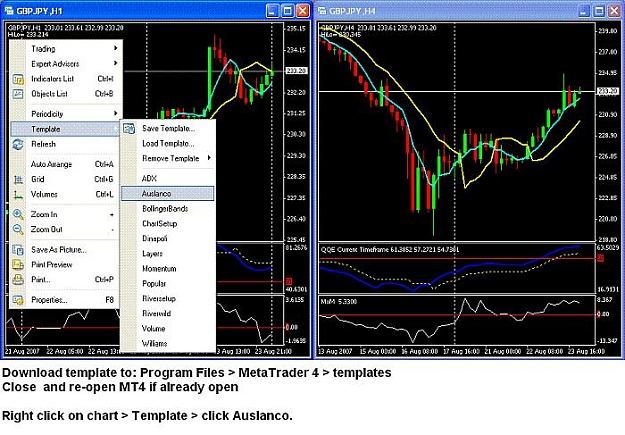Click Save As Picture... entry text
The image size is (625, 435).
pos(59,250)
